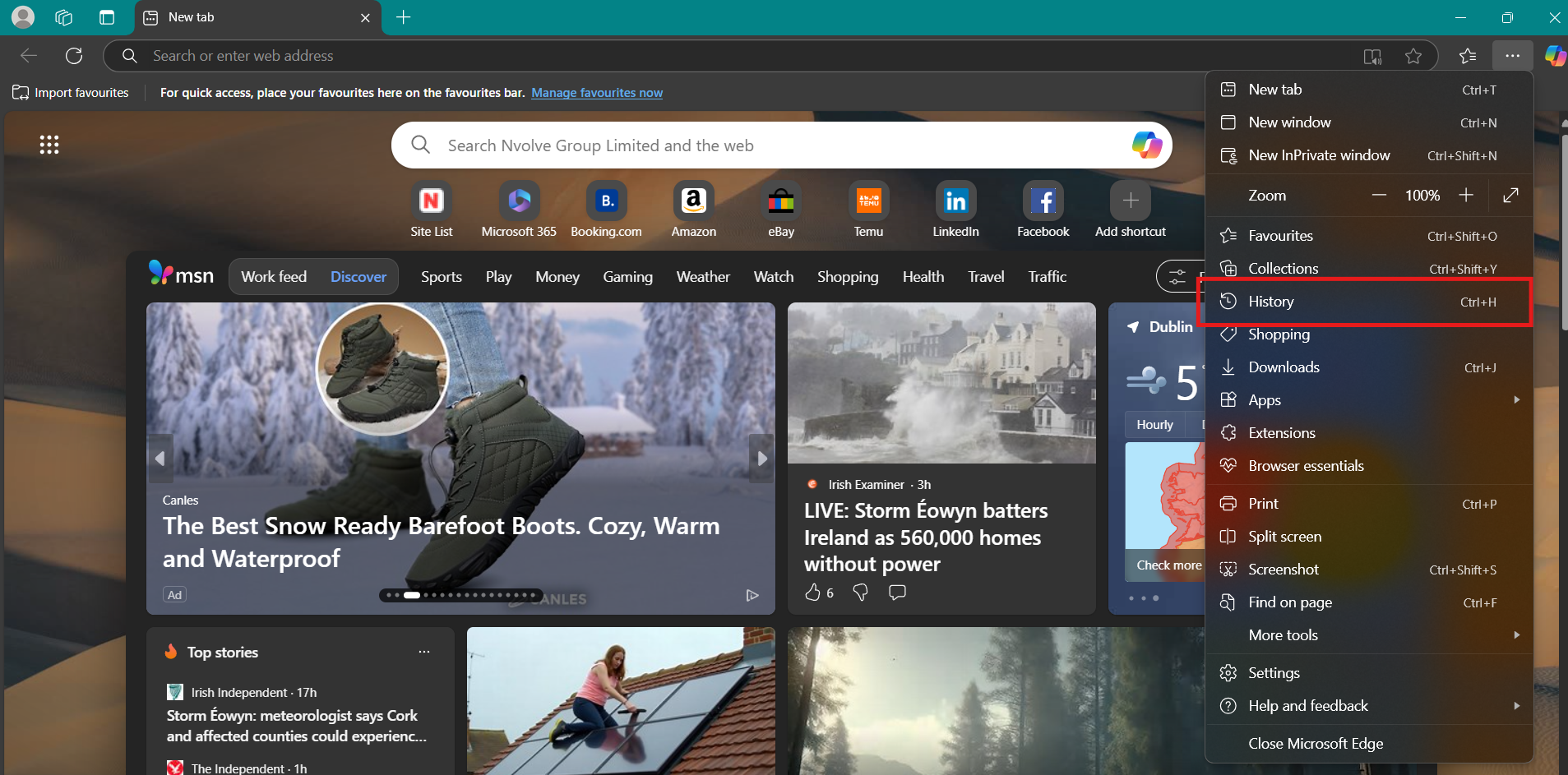Go to next carousel slide

point(761,459)
